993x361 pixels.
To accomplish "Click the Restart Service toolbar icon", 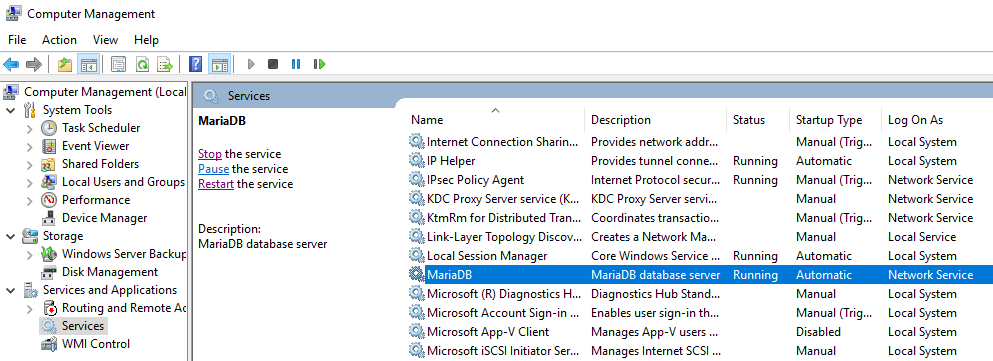I will (319, 64).
